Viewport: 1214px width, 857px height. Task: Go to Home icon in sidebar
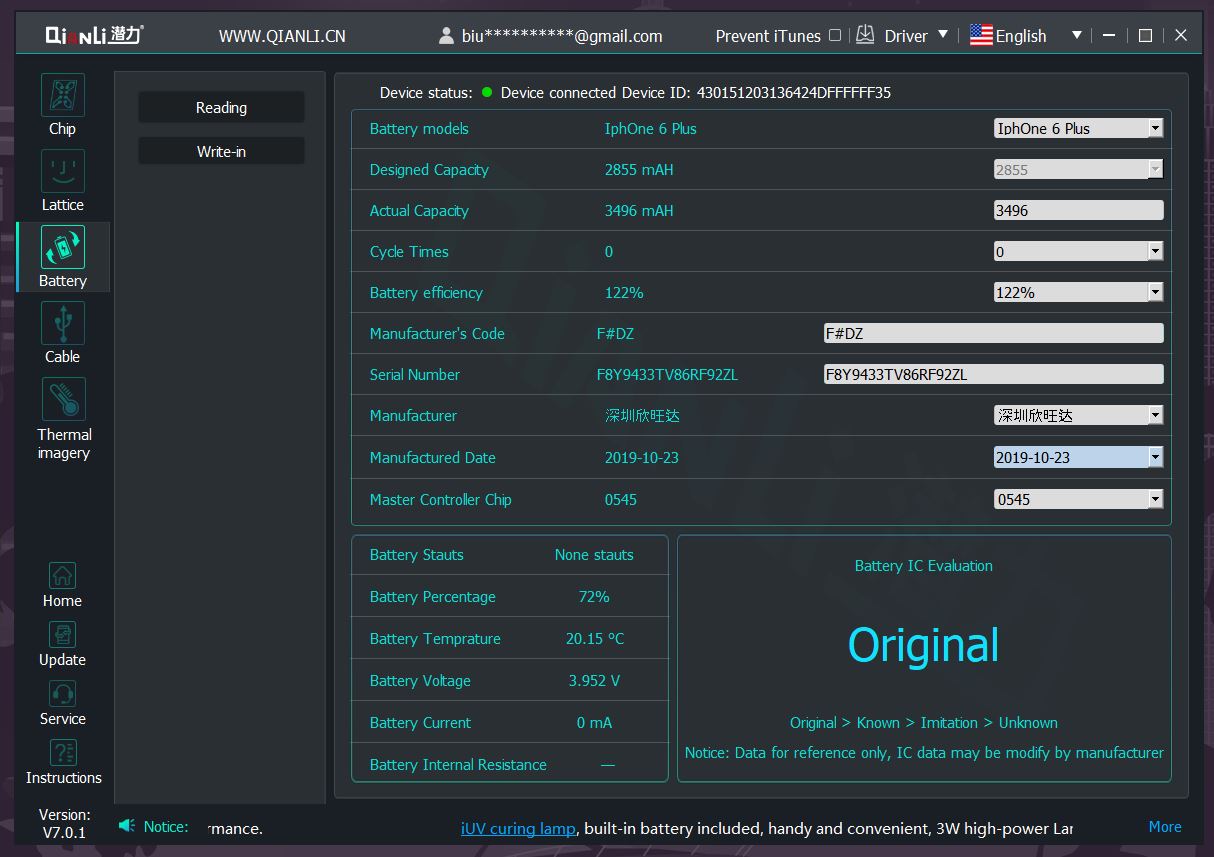coord(62,577)
